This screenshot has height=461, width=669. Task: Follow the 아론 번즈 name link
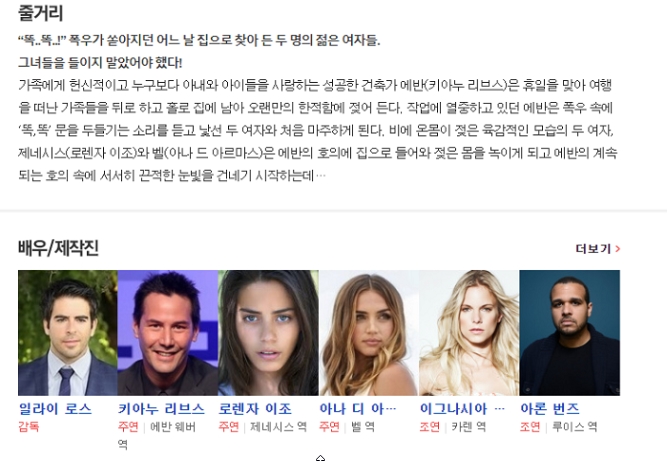click(550, 408)
